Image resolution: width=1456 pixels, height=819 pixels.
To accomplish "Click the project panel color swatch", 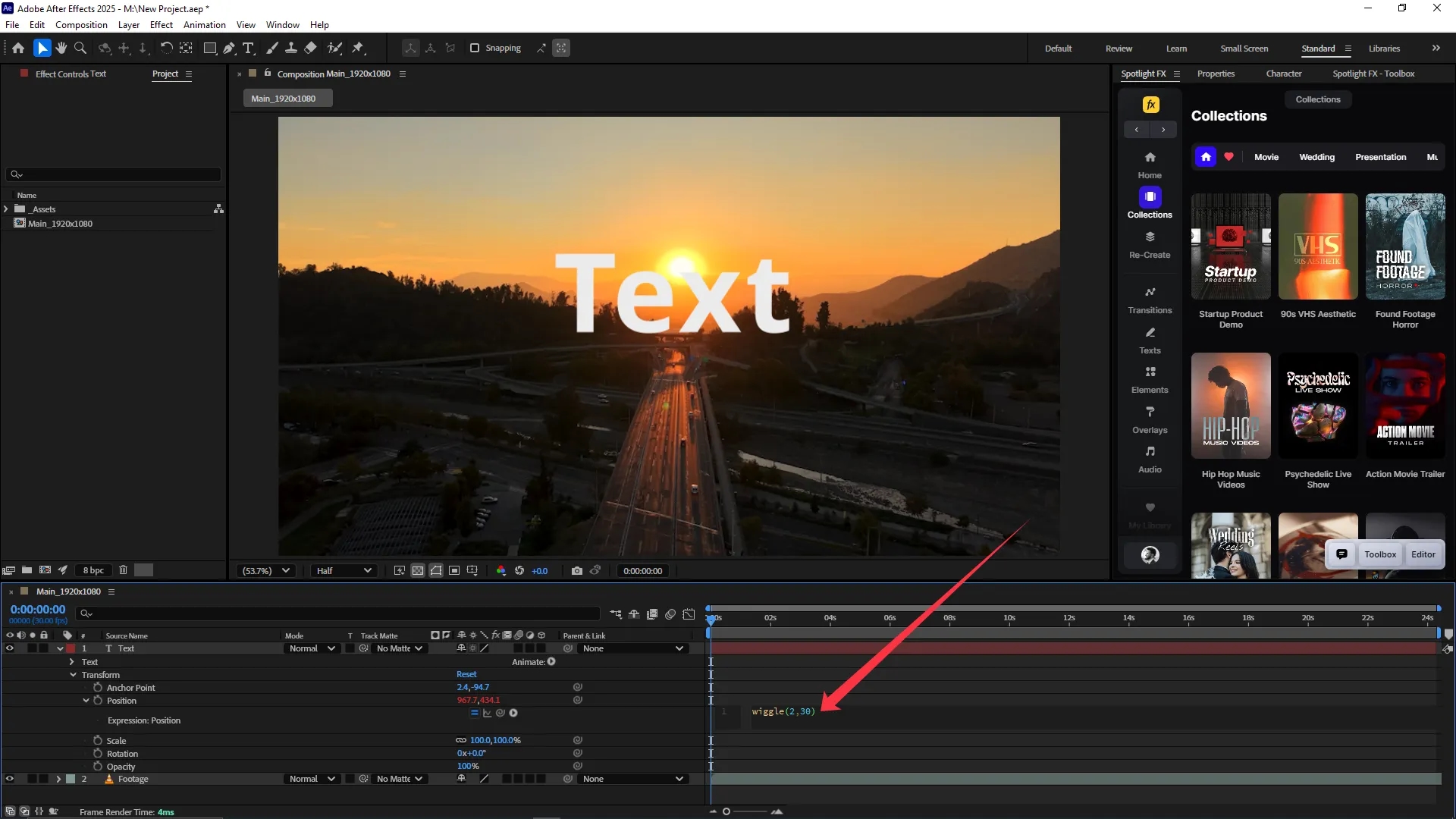I will pos(143,570).
